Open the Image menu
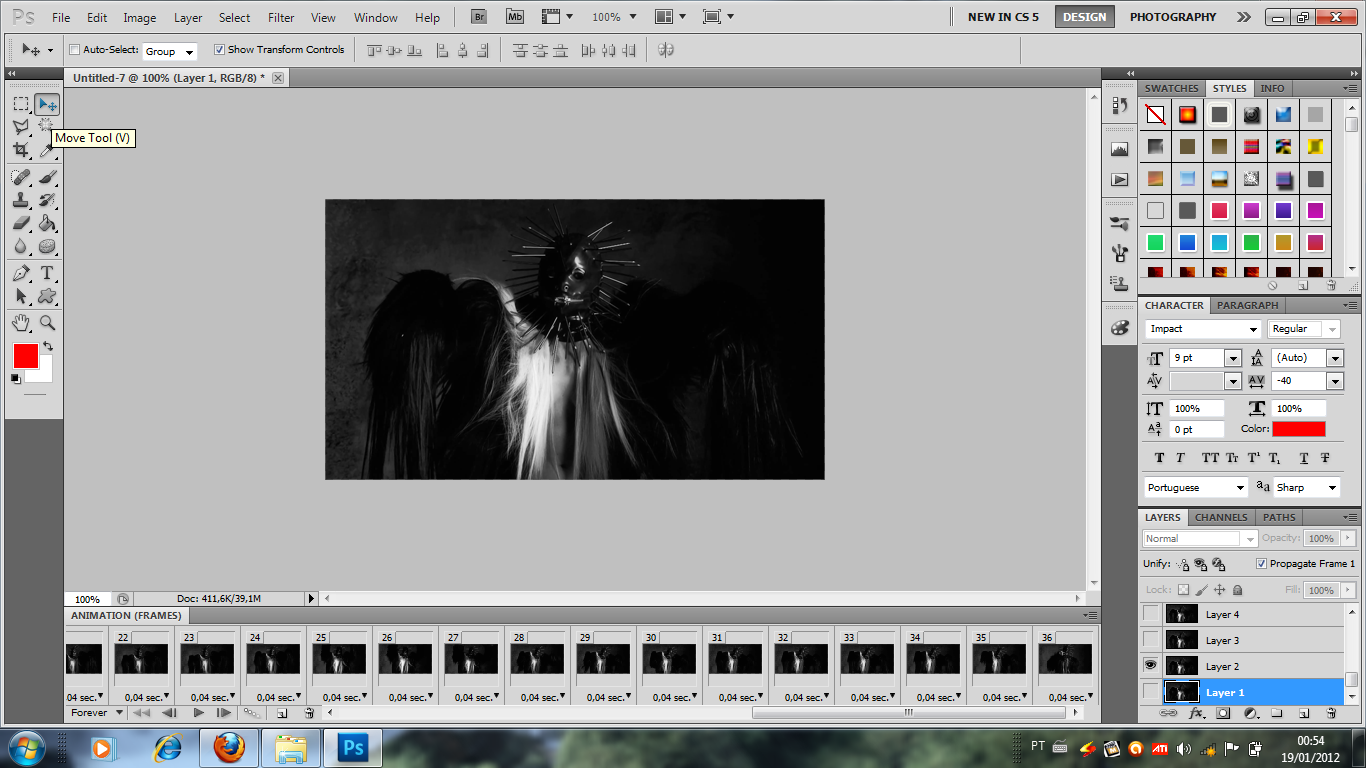1366x768 pixels. 139,18
